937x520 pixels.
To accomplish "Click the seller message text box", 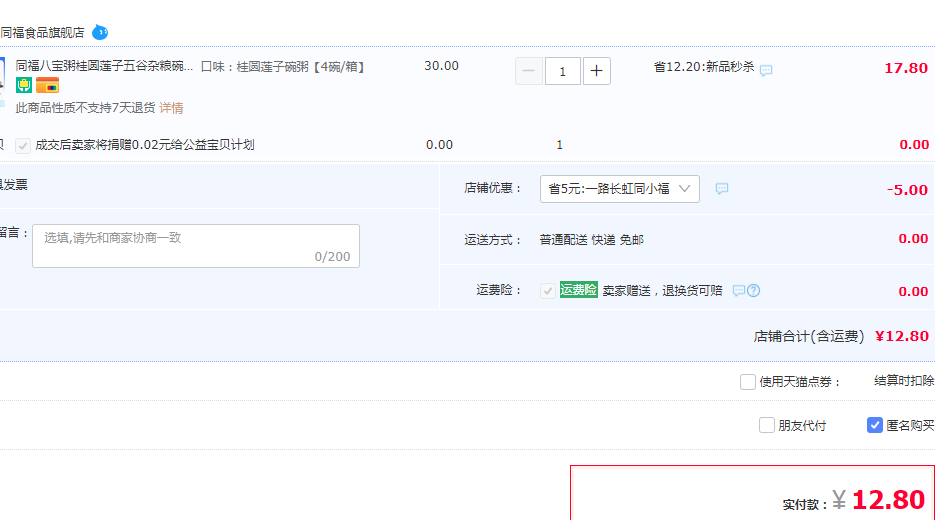I will [x=196, y=246].
